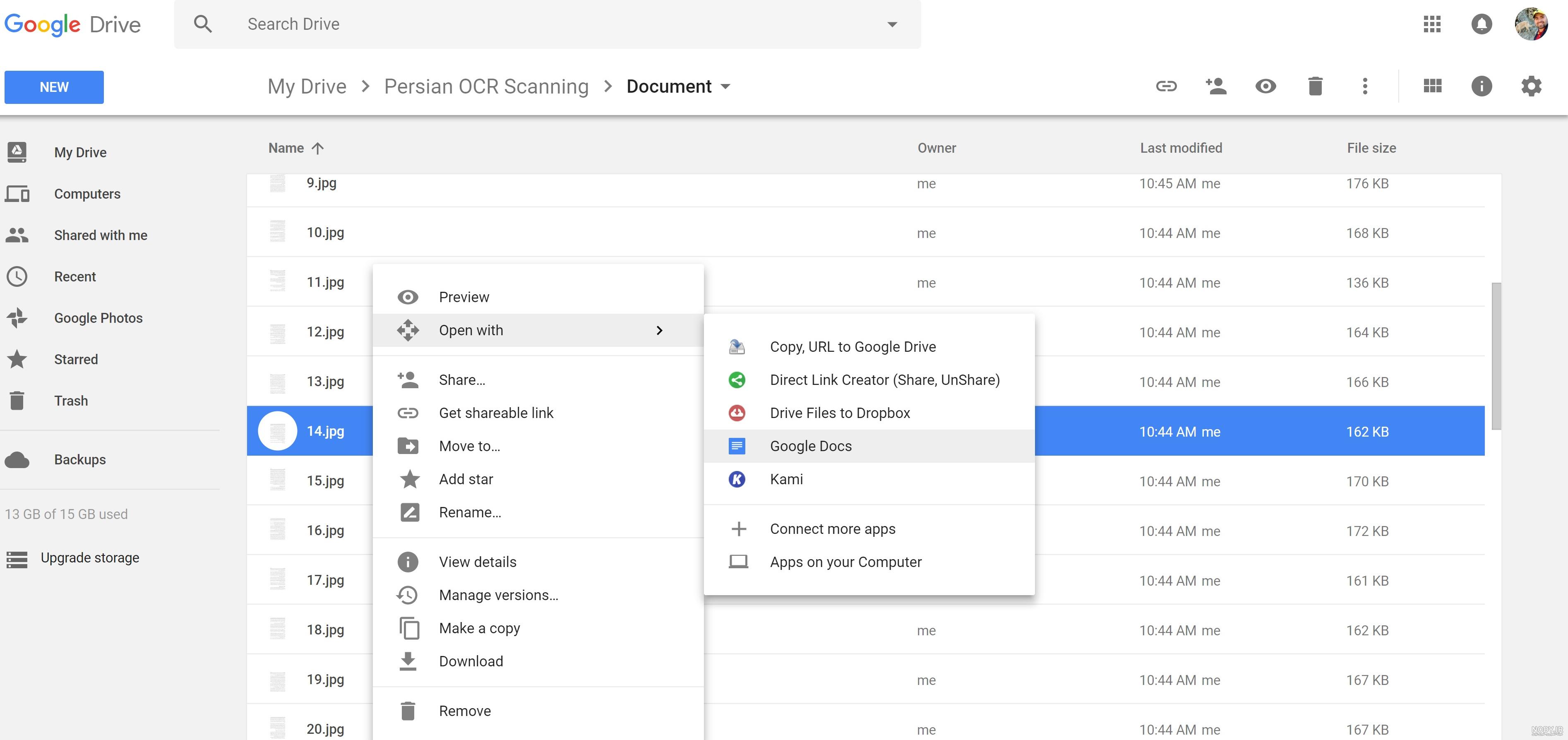Click the preview eye toolbar icon
Viewport: 1568px width, 740px height.
(x=1265, y=86)
